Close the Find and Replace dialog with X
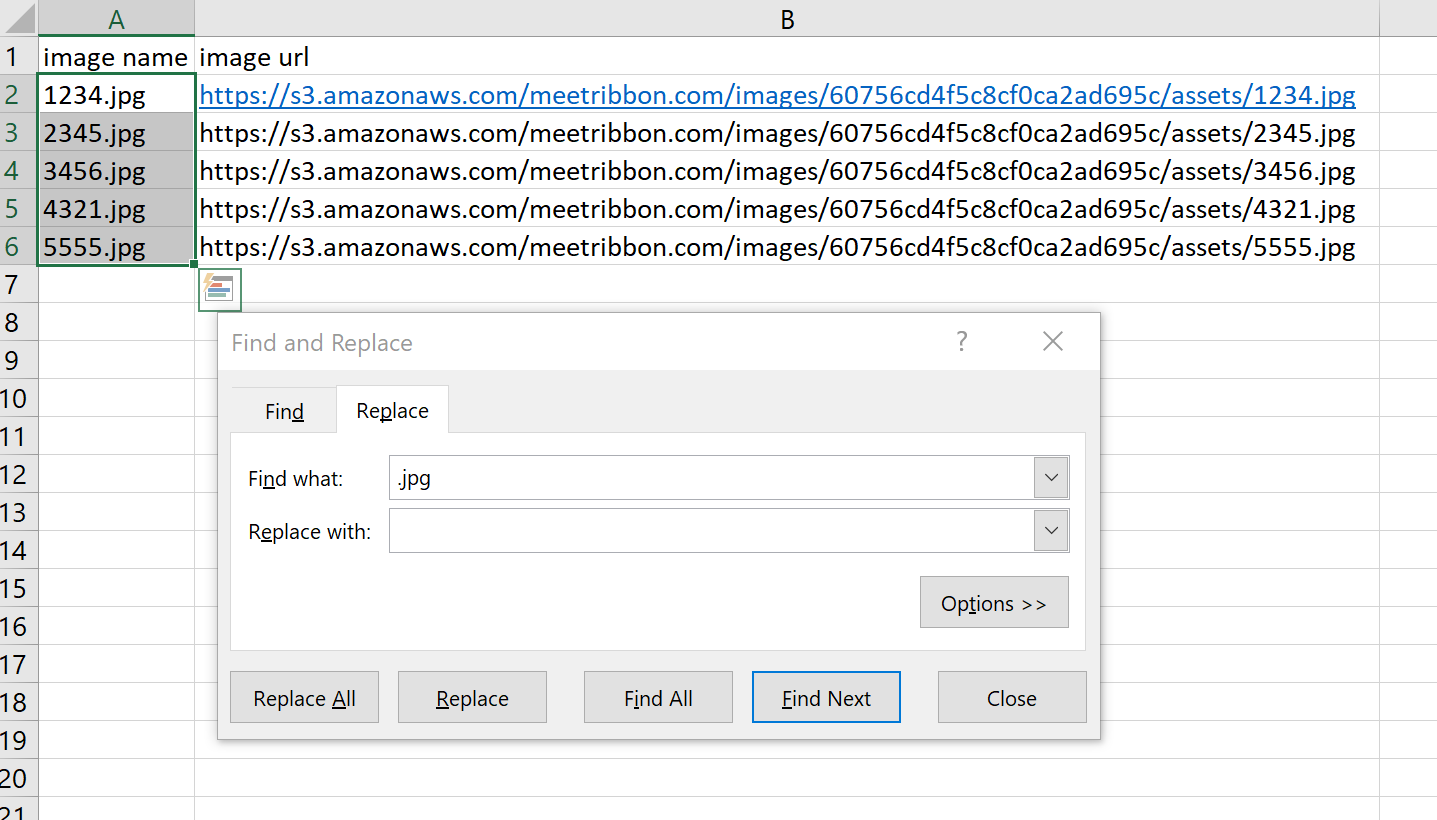This screenshot has height=820, width=1437. (1052, 342)
